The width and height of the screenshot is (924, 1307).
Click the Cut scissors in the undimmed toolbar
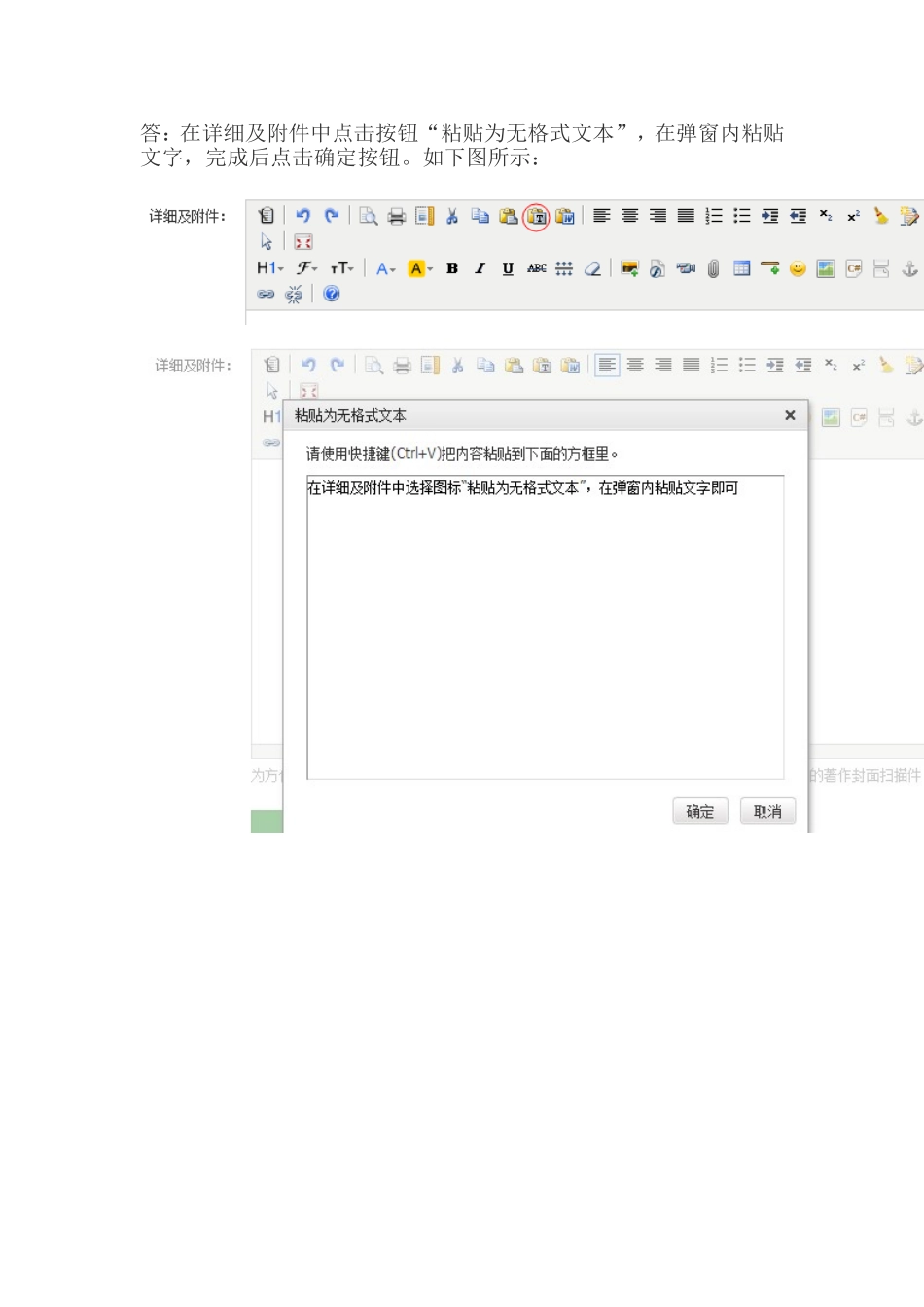452,216
